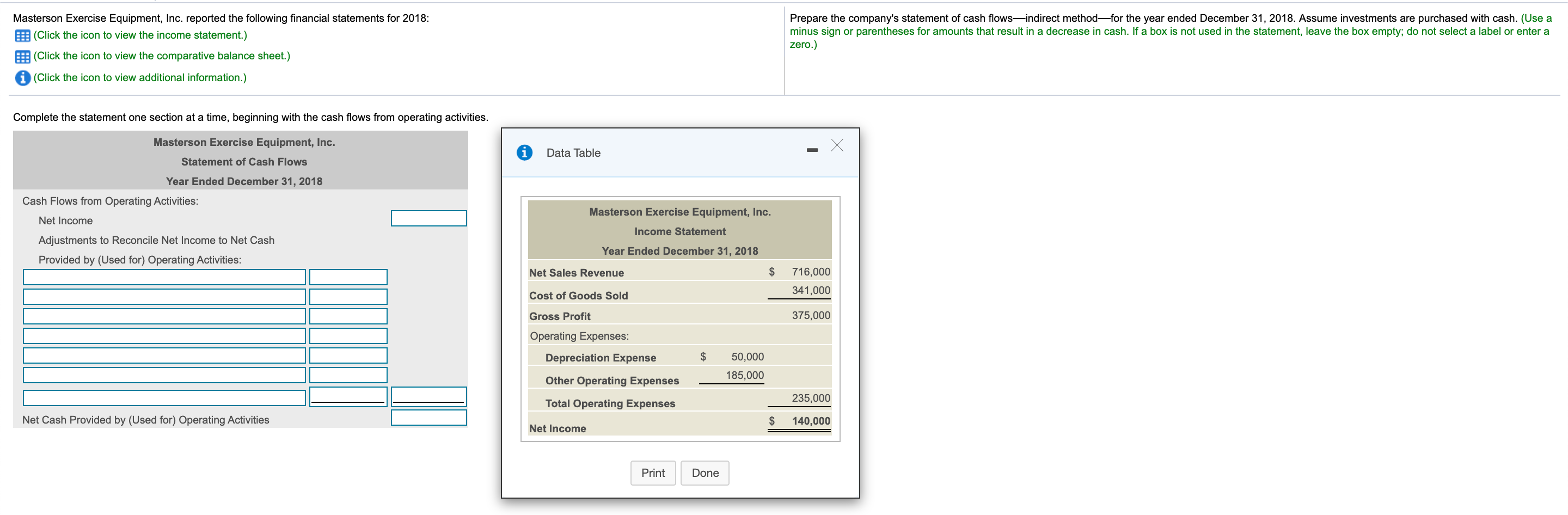Open the seventh adjustment label box
The height and width of the screenshot is (515, 1568).
click(164, 397)
